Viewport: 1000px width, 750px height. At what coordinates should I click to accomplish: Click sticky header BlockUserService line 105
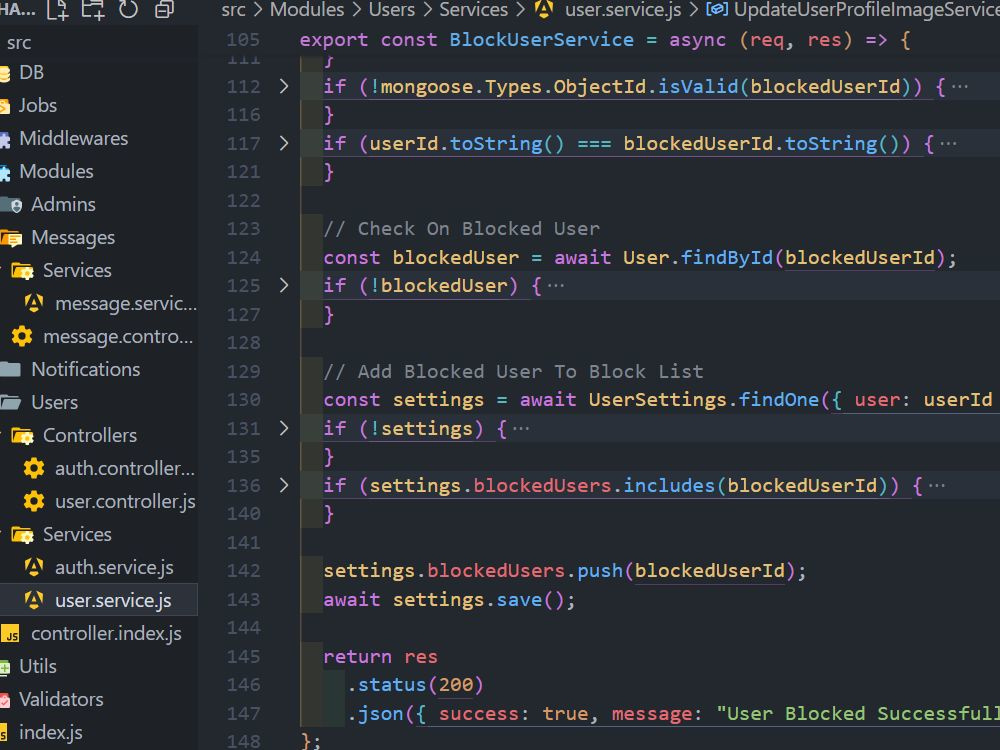(605, 40)
